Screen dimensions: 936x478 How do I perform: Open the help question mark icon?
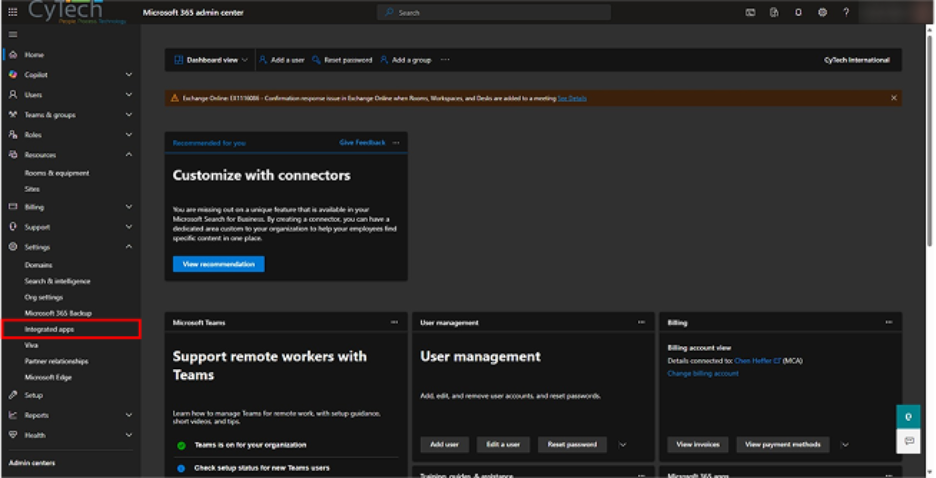coord(846,13)
